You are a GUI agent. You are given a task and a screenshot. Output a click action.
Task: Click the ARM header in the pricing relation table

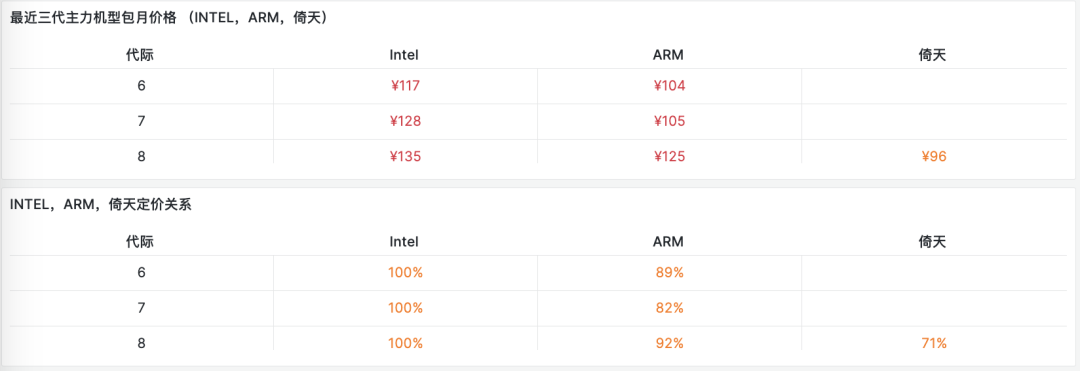coord(668,242)
